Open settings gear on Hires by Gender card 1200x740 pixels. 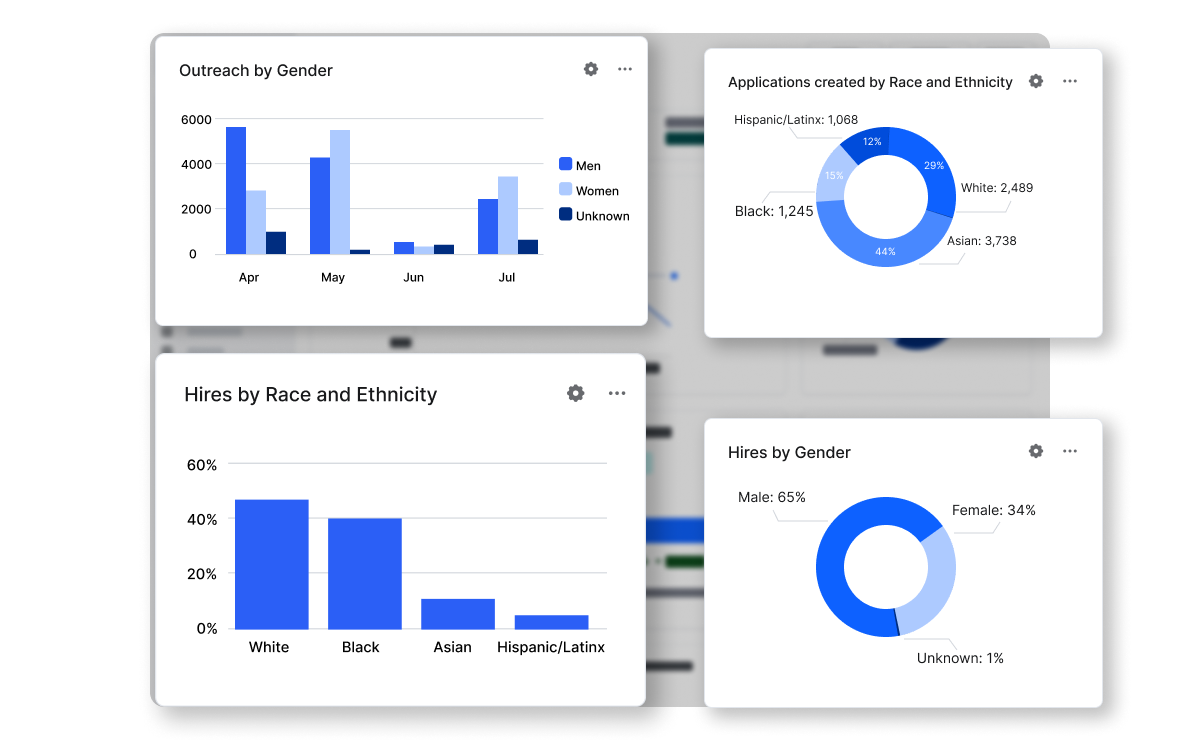click(1036, 451)
